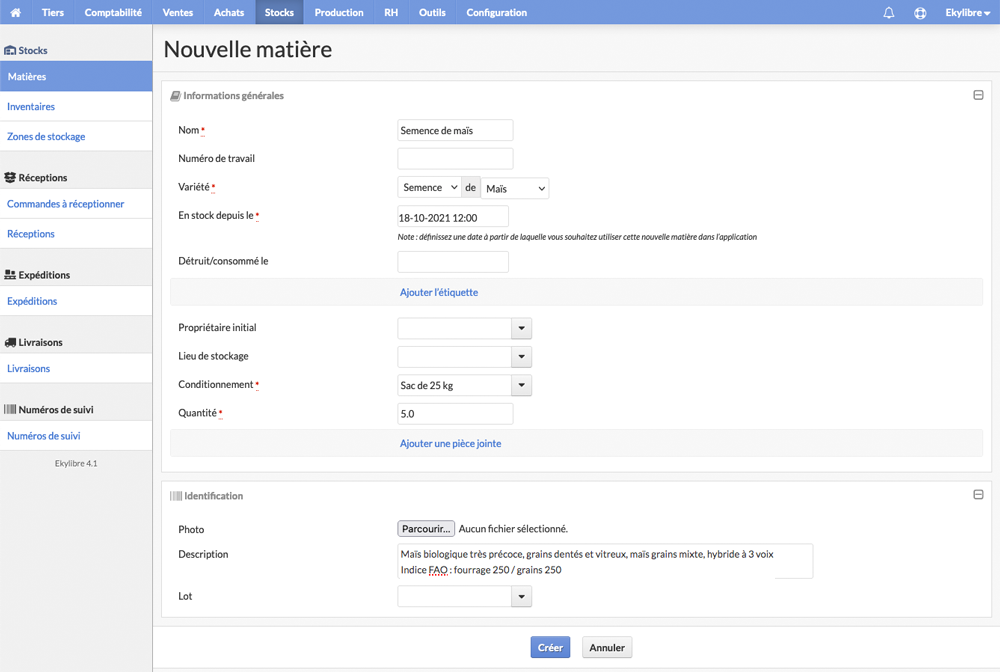This screenshot has height=672, width=1000.
Task: Click the Sac de 25 kg field
Action: [x=454, y=385]
